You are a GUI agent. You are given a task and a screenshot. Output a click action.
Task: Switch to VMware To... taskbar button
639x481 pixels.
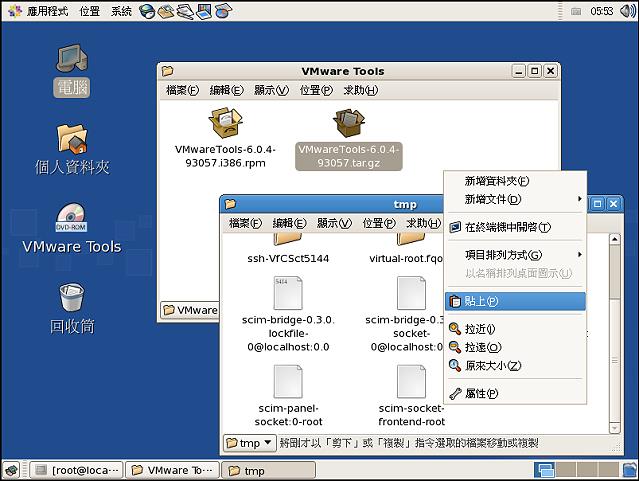[x=173, y=470]
